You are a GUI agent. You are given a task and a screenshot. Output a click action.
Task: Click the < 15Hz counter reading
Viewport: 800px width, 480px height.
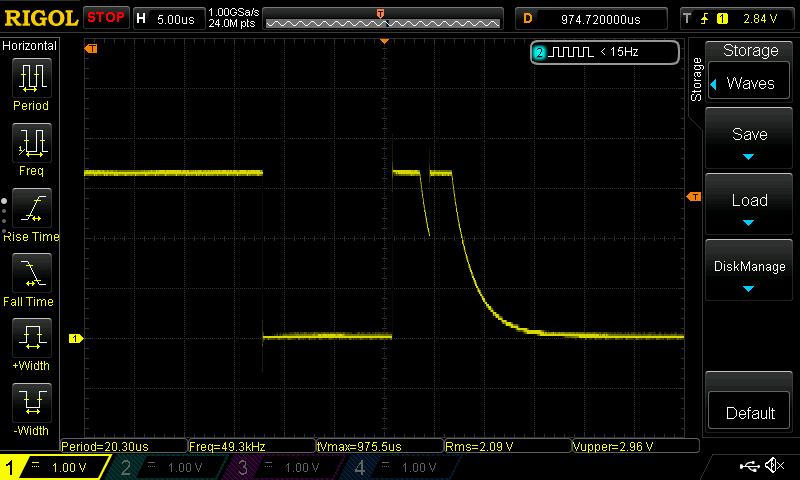[x=619, y=52]
